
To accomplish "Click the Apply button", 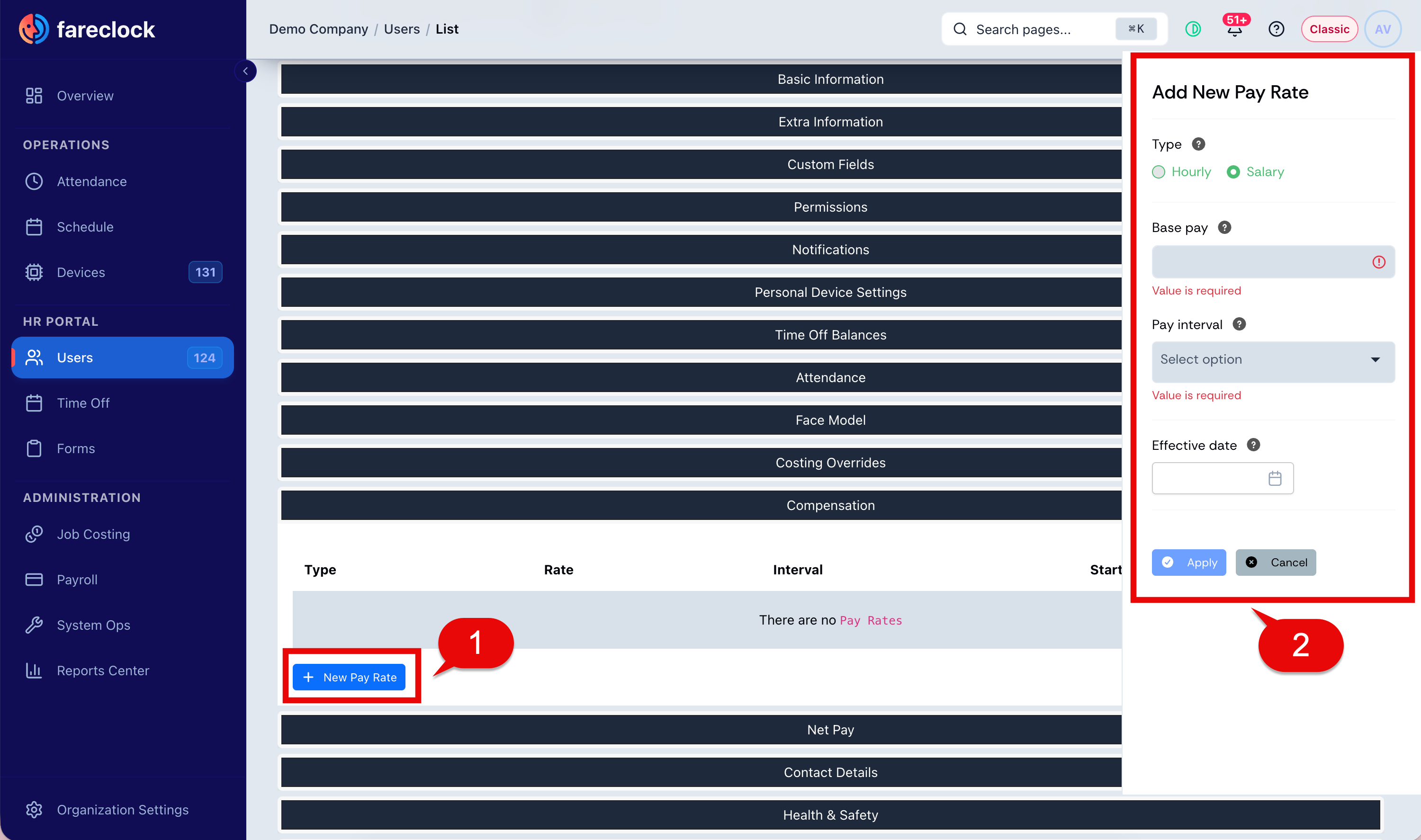I will click(1188, 562).
